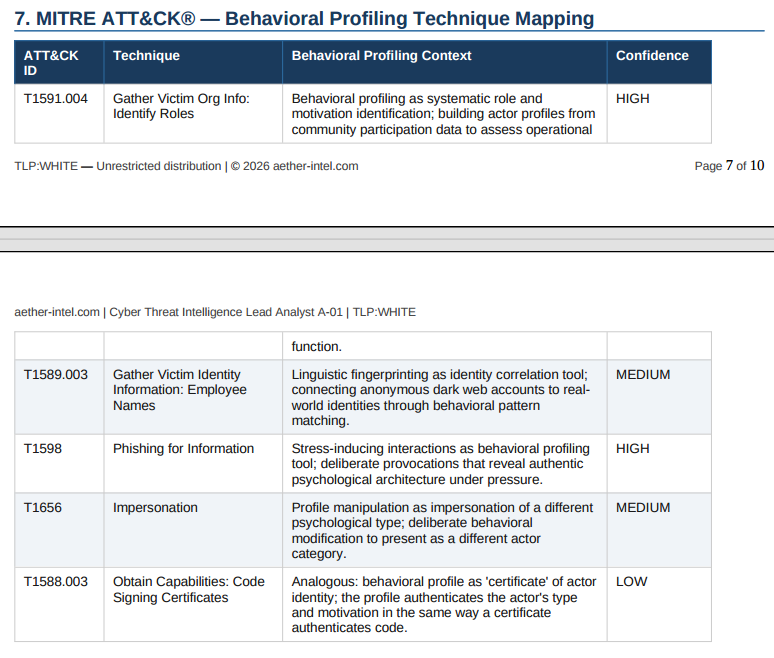
Task: Click the continued cell reading function.
Action: pos(444,346)
